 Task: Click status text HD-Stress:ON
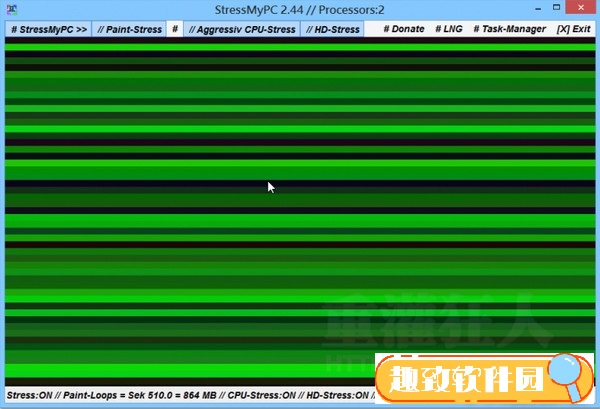tap(337, 395)
